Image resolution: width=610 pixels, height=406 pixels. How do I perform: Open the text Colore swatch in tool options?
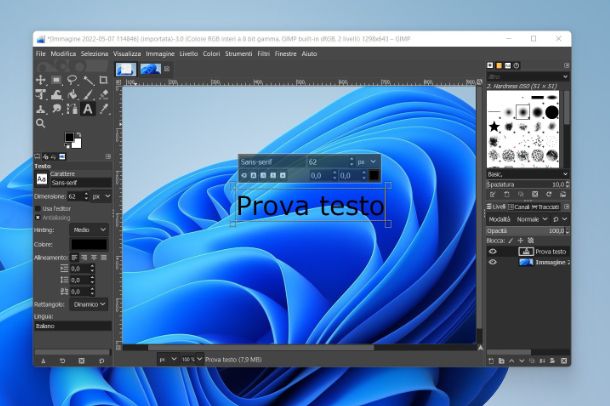coord(89,244)
